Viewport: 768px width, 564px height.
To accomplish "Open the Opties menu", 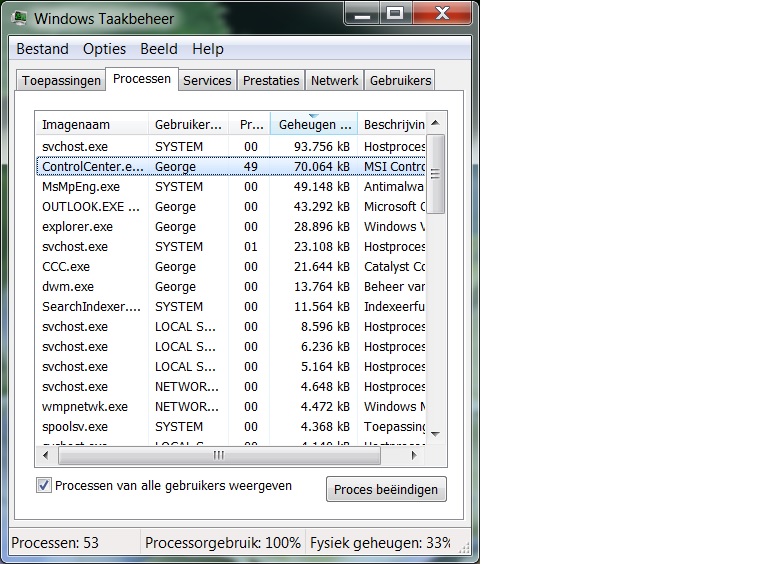I will [104, 49].
